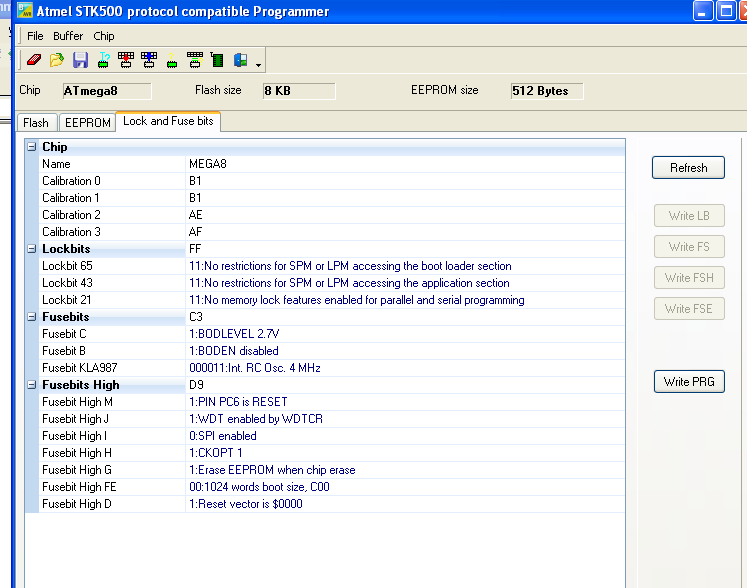Switch to the EEPROM tab

pos(87,123)
